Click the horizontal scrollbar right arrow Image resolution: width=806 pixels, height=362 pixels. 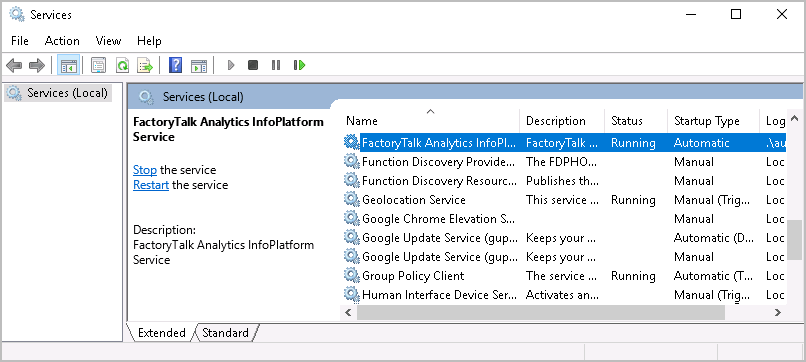tap(778, 312)
